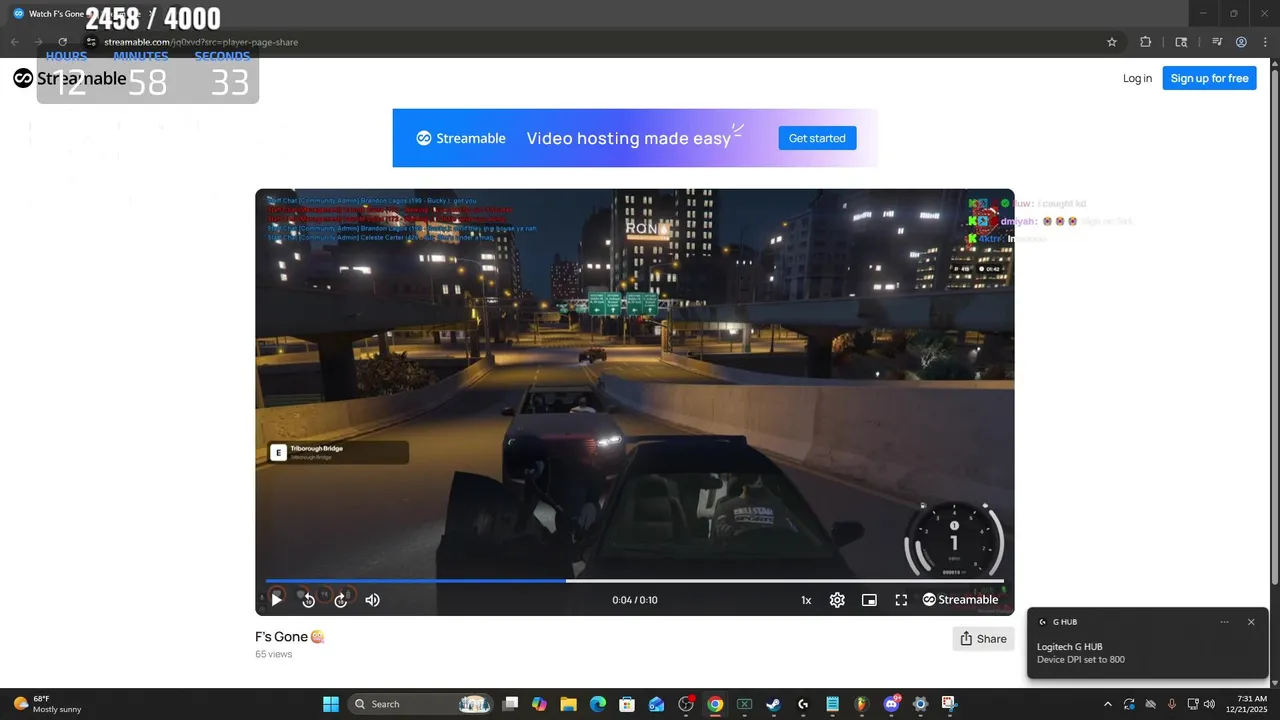
Task: Switch to Google Chrome in the taskbar
Action: [715, 704]
